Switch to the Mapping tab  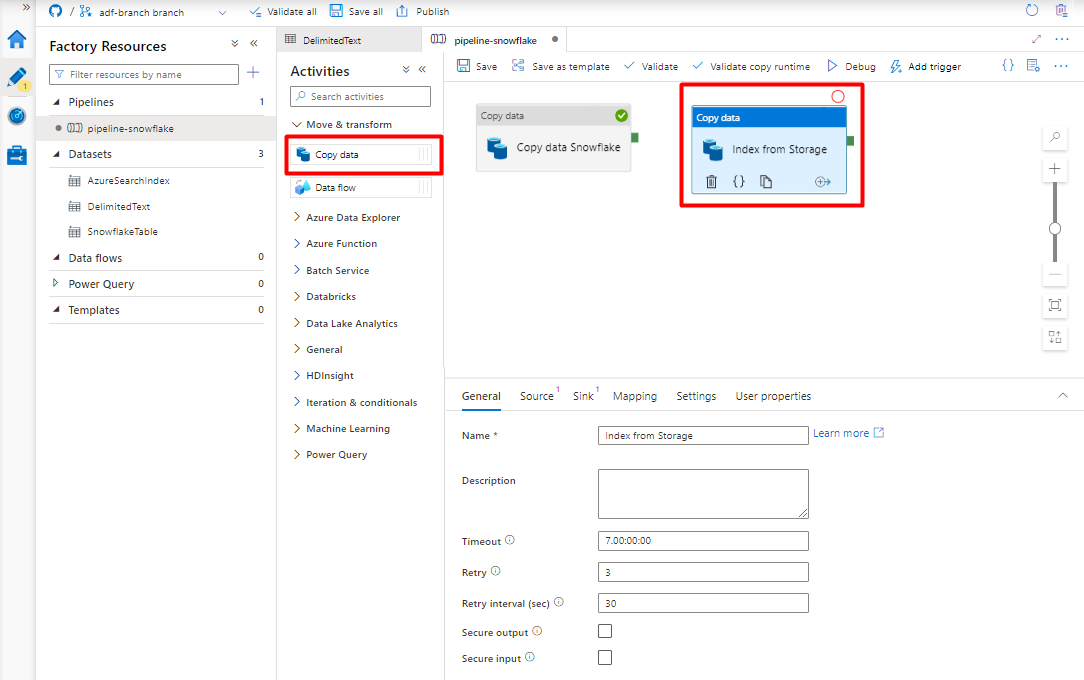(635, 396)
